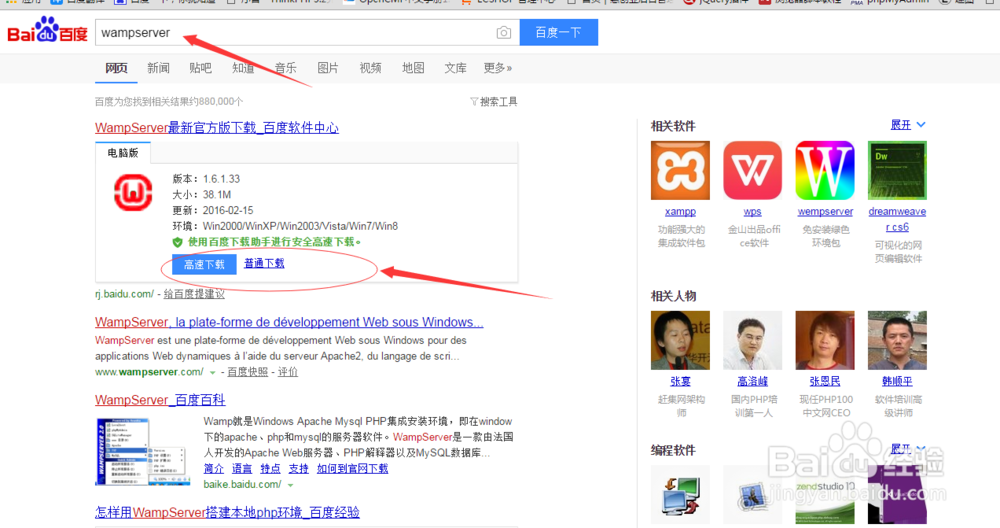The image size is (1000, 528).
Task: Click photo of 高洛峰
Action: 753,340
